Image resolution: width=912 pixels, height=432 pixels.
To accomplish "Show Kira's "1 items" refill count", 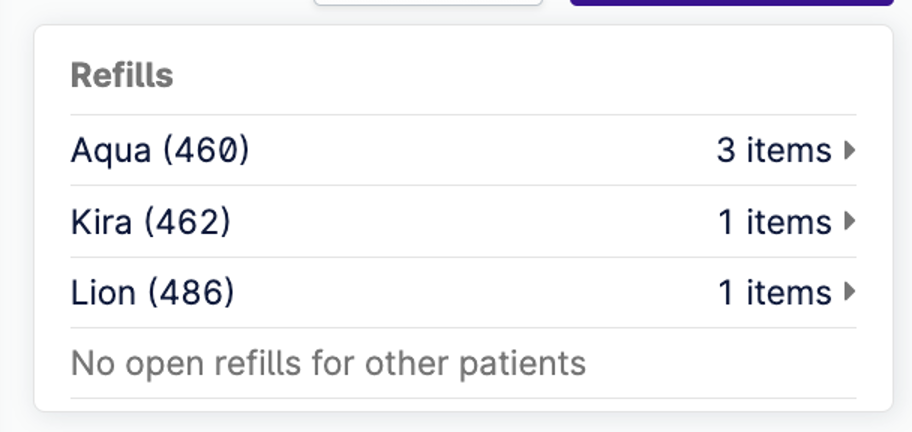I will (774, 221).
